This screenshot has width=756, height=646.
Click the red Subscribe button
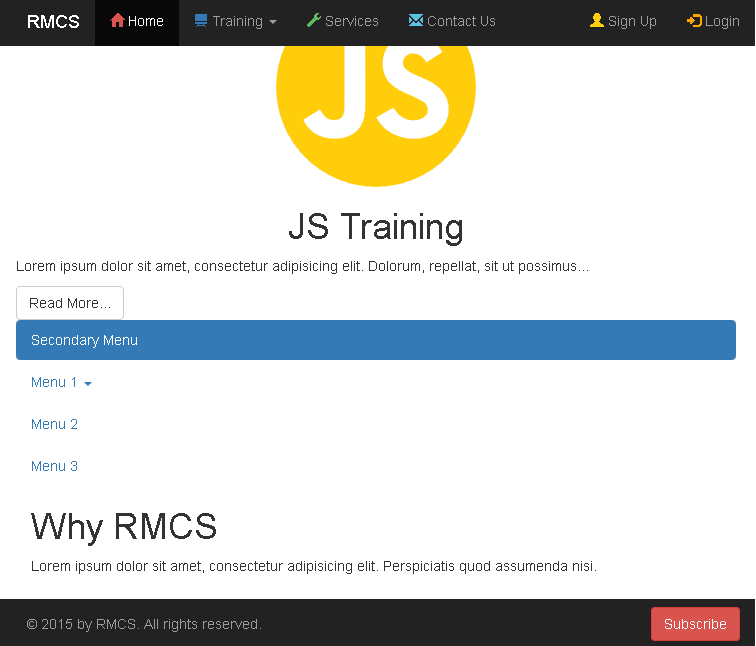point(695,624)
